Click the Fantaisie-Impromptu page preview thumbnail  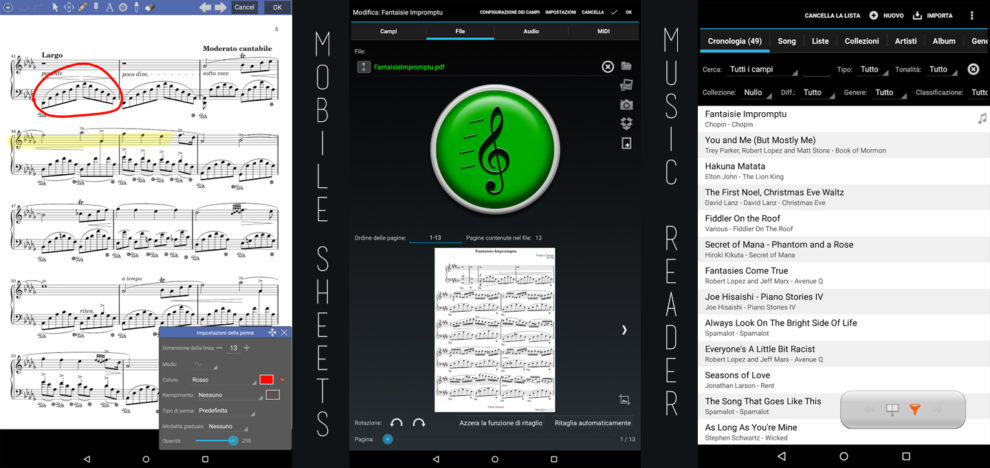[x=494, y=330]
